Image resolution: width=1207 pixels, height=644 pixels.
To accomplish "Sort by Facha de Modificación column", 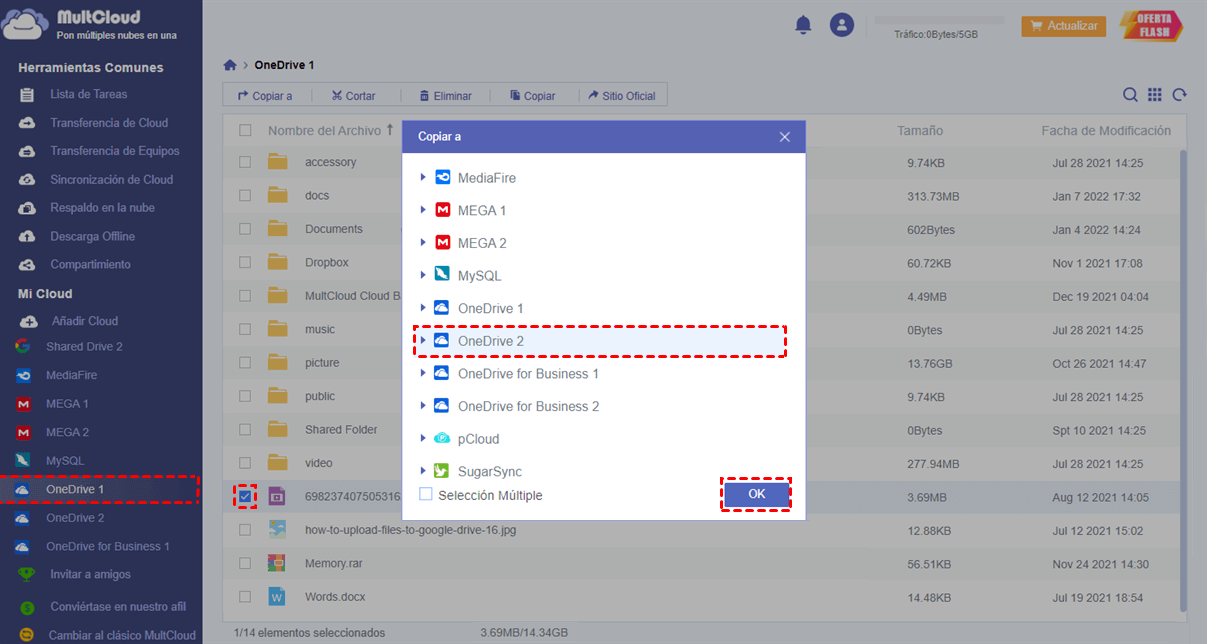I will (1106, 130).
